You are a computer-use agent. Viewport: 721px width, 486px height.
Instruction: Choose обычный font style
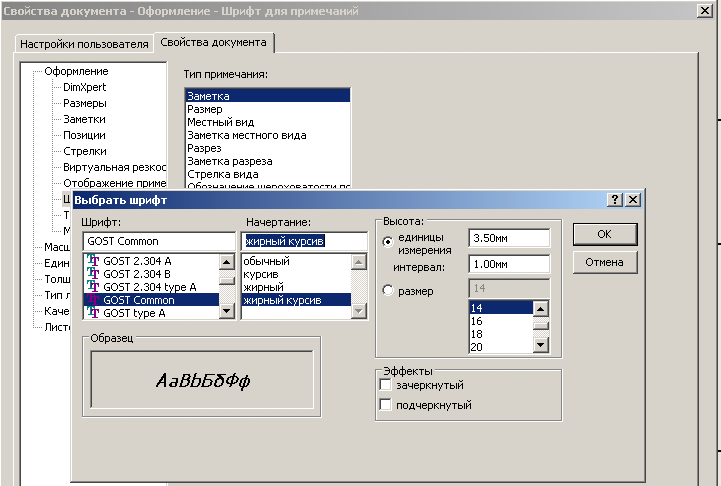pyautogui.click(x=296, y=261)
